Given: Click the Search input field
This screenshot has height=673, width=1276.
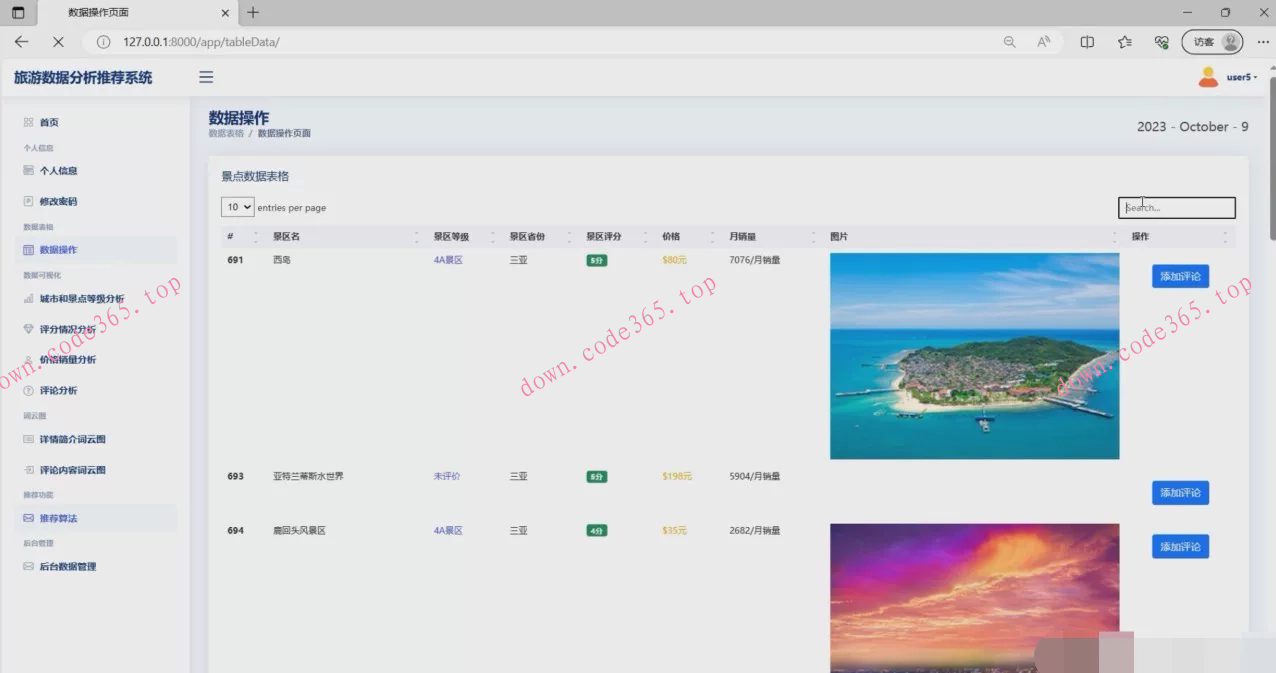Looking at the screenshot, I should (x=1176, y=208).
